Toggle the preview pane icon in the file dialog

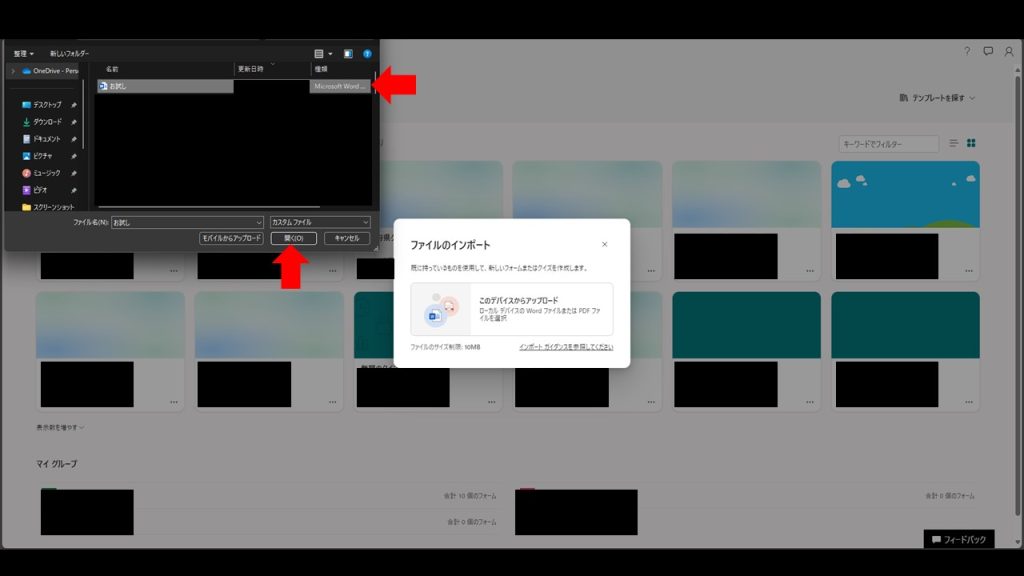coord(348,53)
